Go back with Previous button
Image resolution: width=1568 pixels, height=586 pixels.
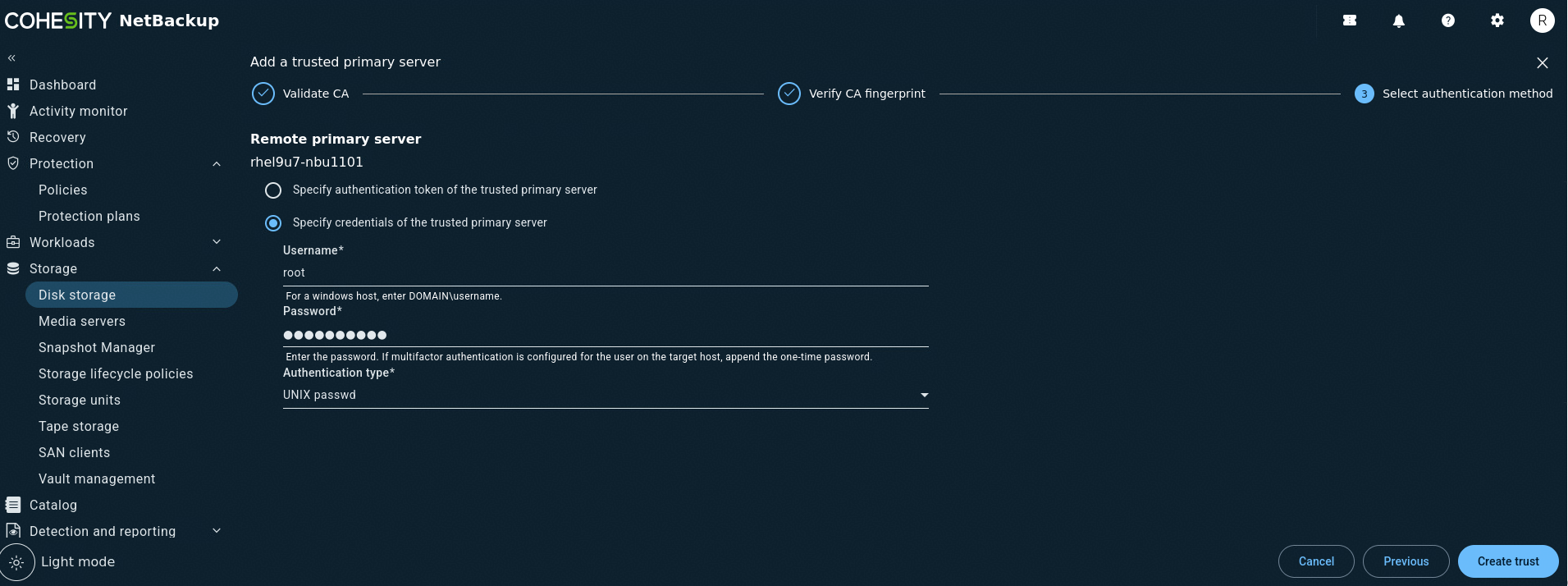[x=1406, y=561]
